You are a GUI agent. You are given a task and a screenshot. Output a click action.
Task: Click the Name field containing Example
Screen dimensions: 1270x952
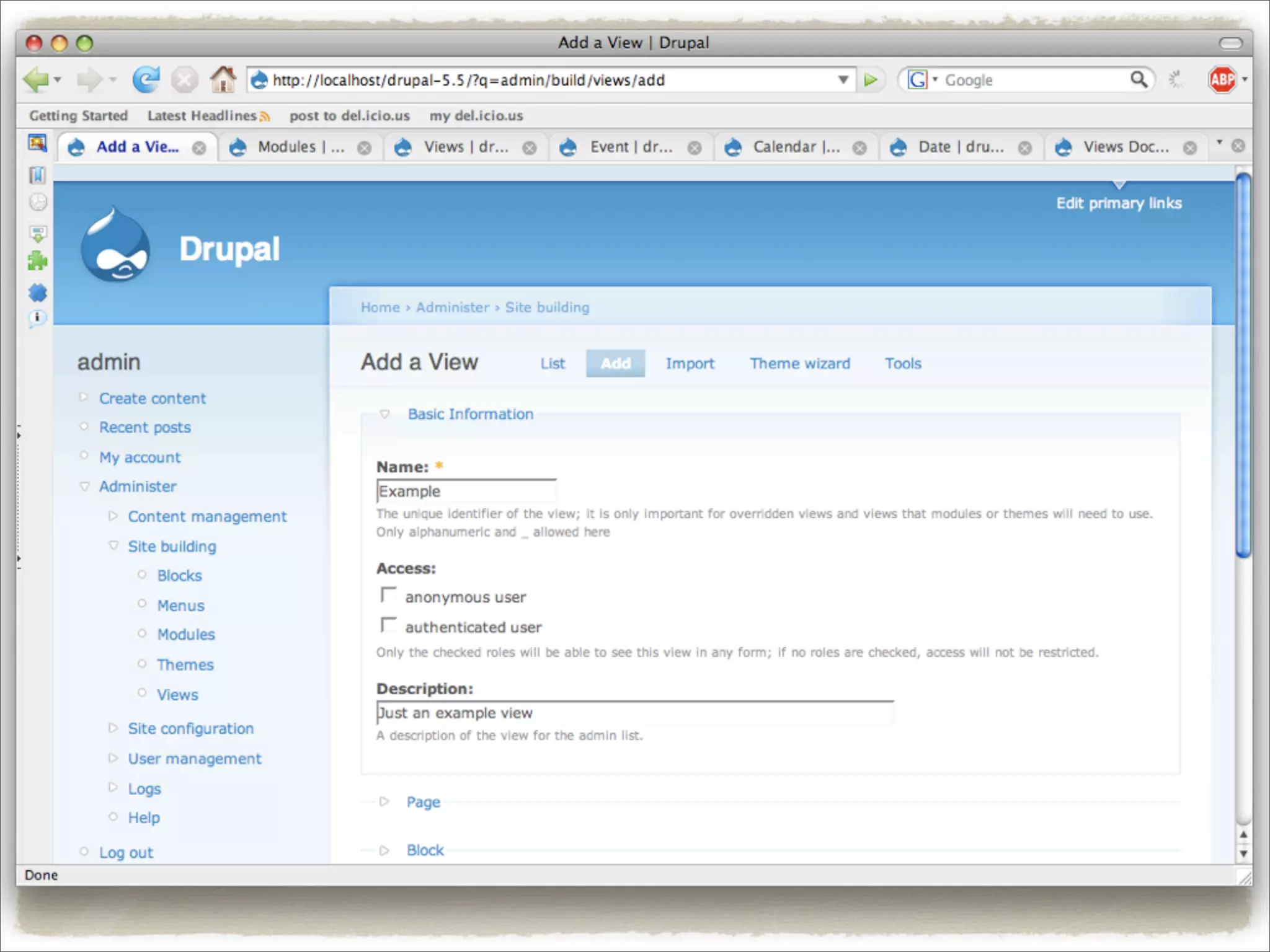tap(466, 491)
